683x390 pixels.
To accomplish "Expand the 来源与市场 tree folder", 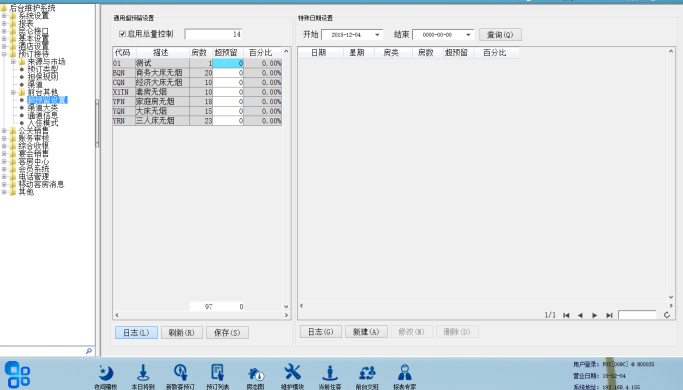I will click(x=13, y=61).
